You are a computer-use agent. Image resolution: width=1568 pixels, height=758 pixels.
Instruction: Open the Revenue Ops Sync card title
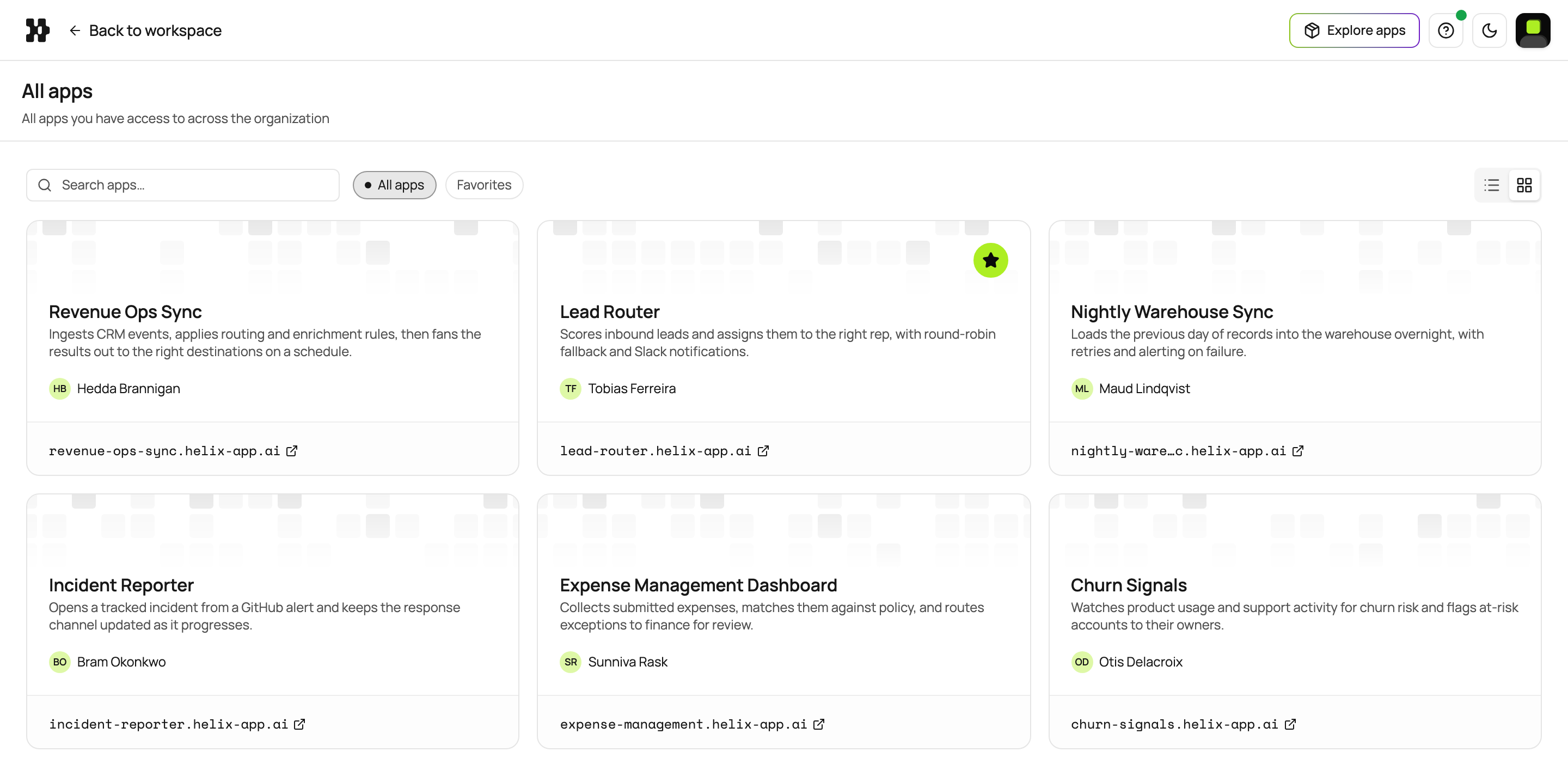pos(125,311)
